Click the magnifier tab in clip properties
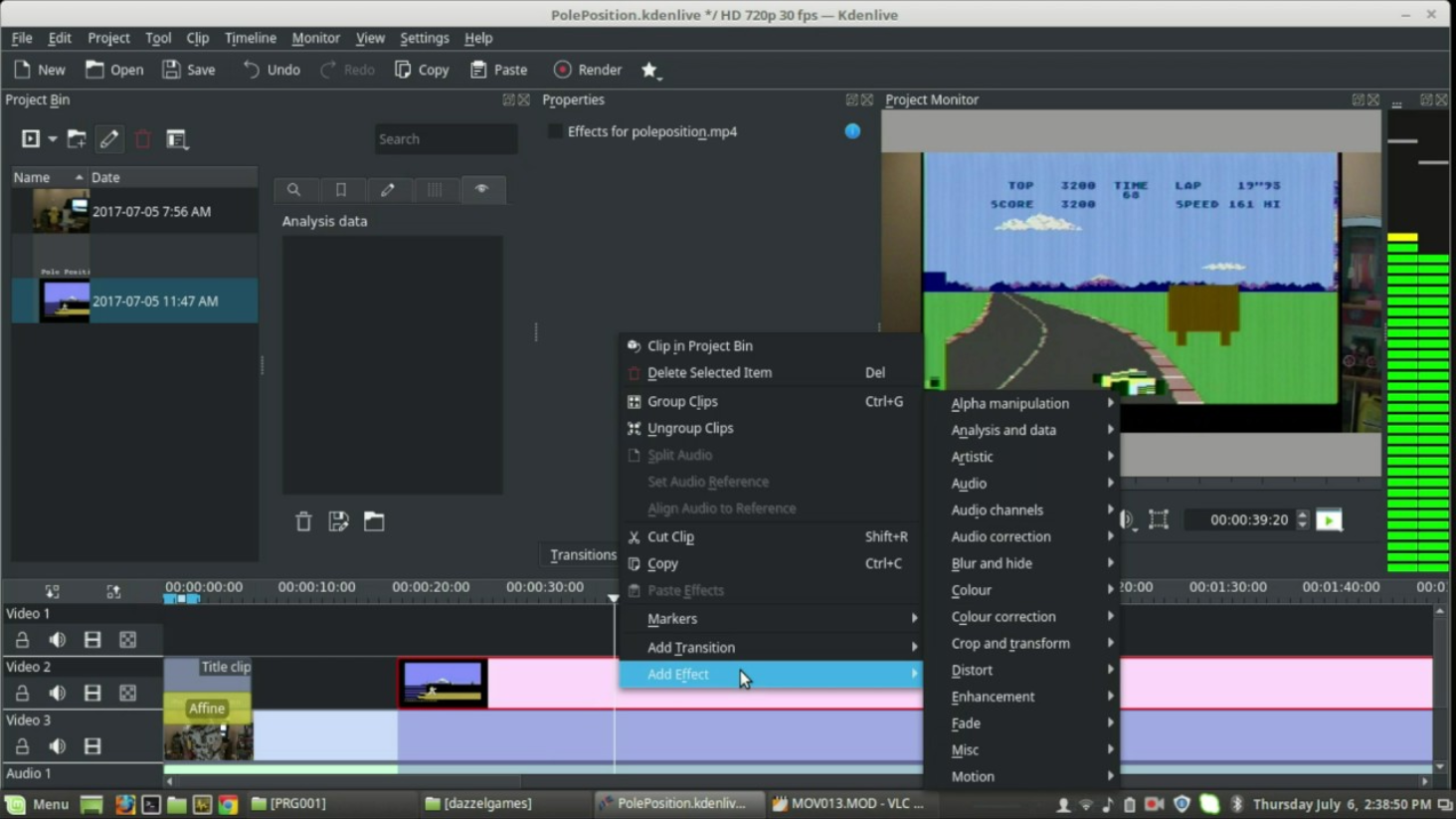1456x819 pixels. 294,189
